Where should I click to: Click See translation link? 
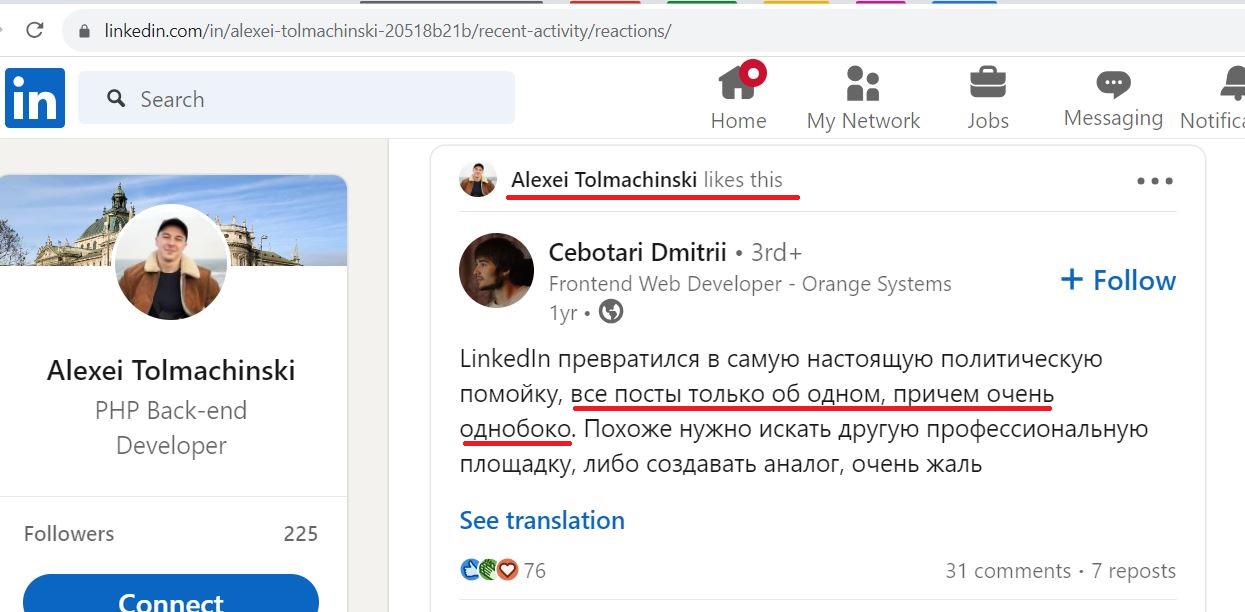point(542,520)
